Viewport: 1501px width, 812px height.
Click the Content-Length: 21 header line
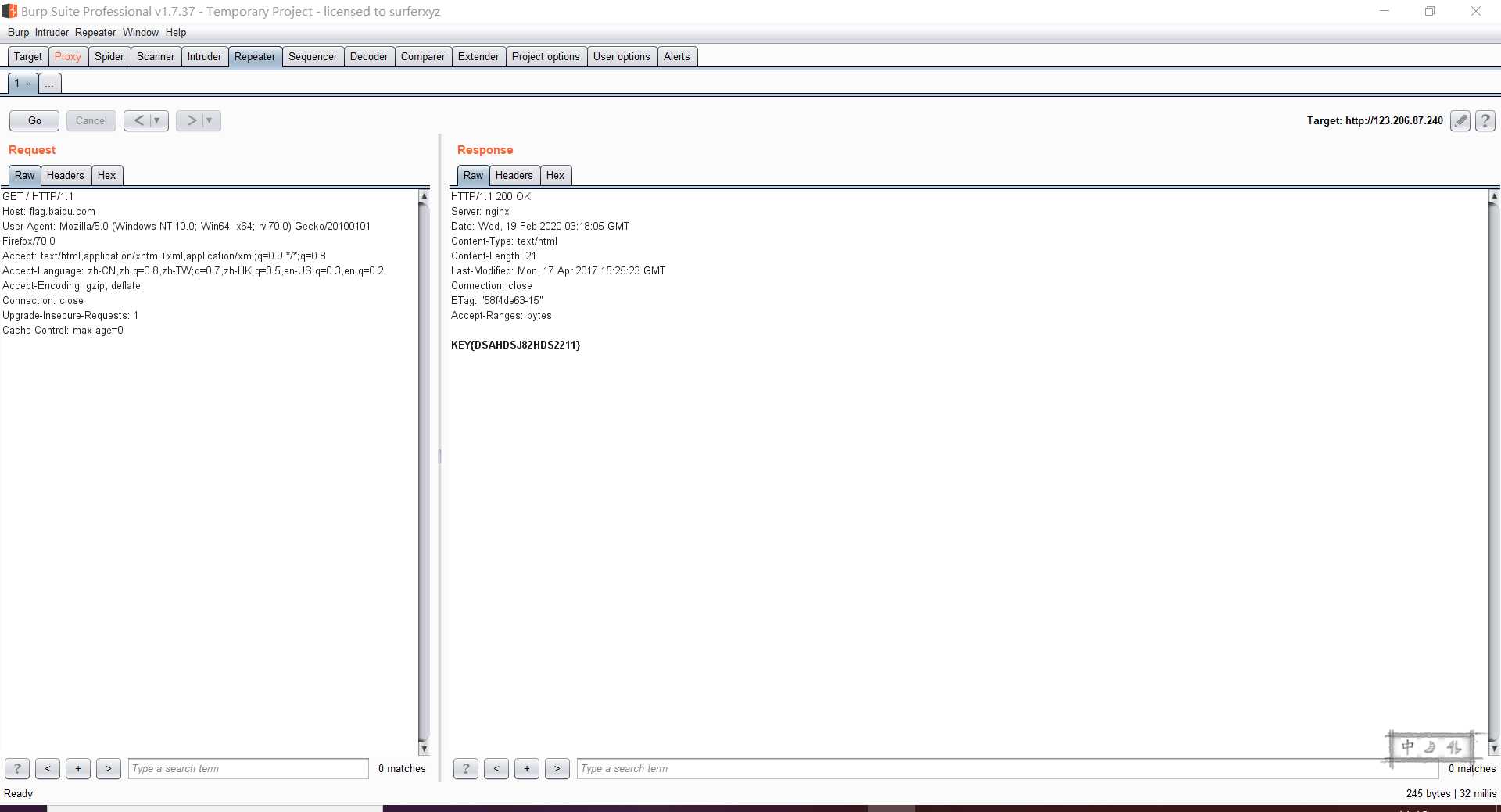point(493,256)
